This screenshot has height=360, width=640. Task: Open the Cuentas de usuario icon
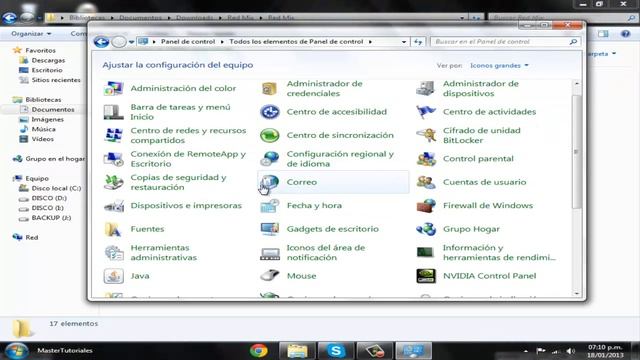(426, 182)
